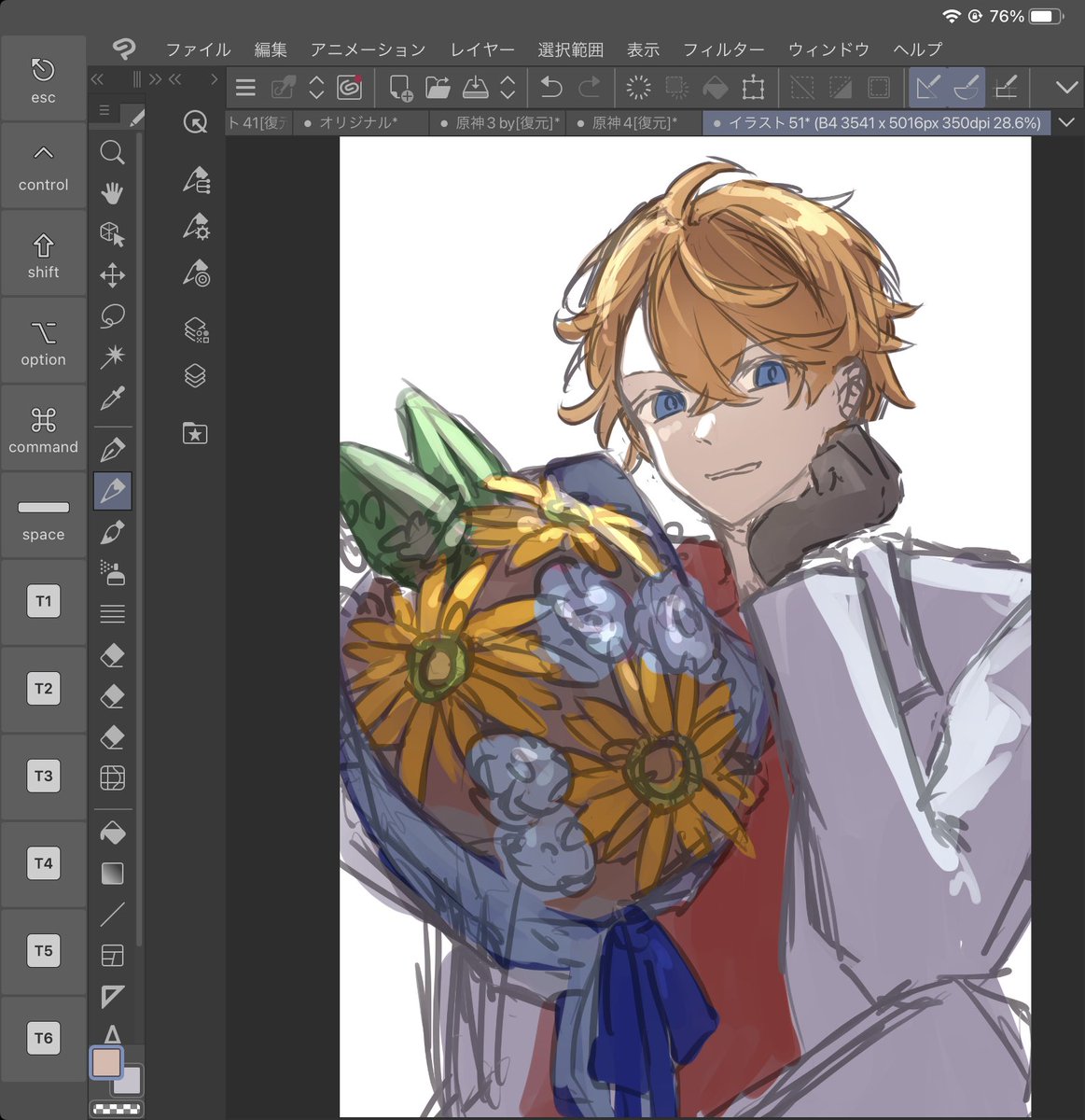Open the tool palette hamburger menu
This screenshot has height=1120, width=1085.
[104, 111]
